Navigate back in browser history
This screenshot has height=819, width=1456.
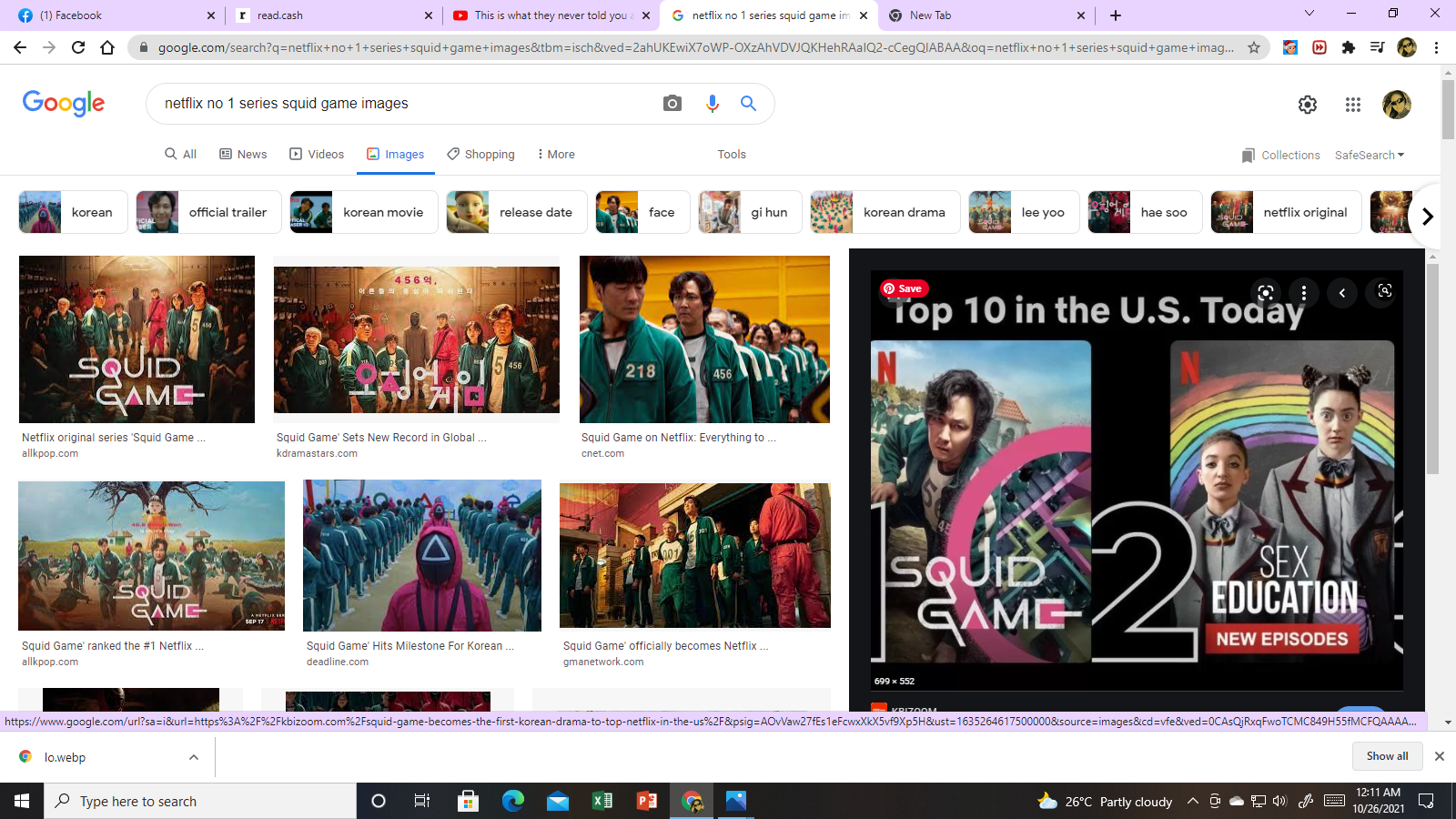[20, 47]
